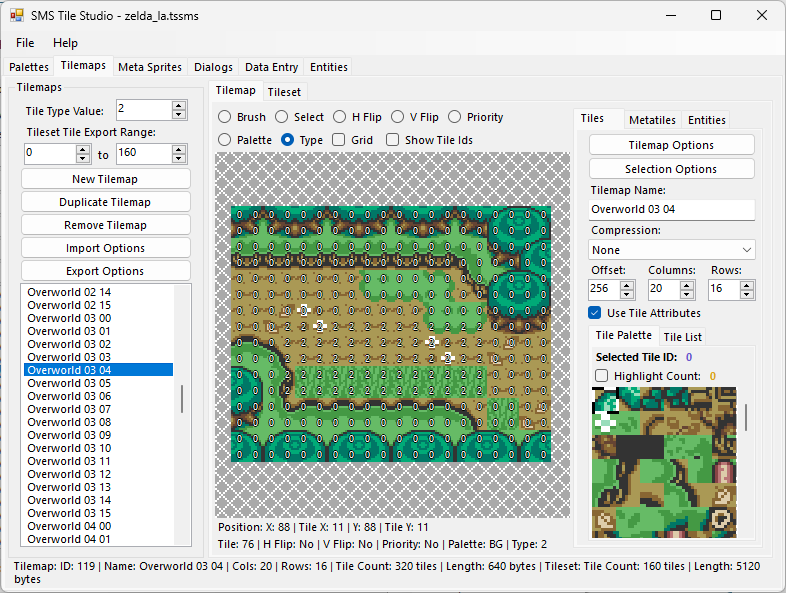Screen dimensions: 786x593
Task: Click the Tile Type Value field
Action: click(144, 110)
